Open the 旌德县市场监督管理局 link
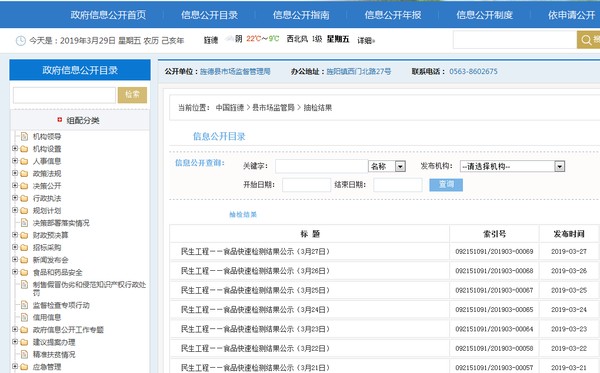Screen dimensions: 600x373 (235, 72)
